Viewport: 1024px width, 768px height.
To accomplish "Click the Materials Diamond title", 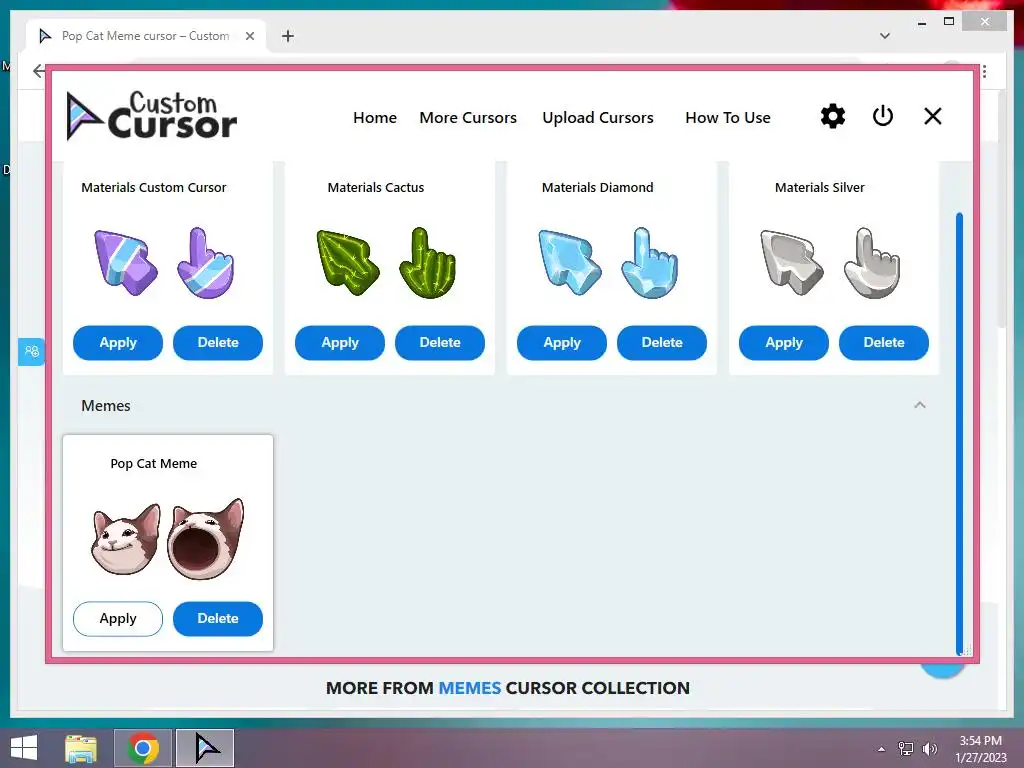I will click(x=598, y=187).
